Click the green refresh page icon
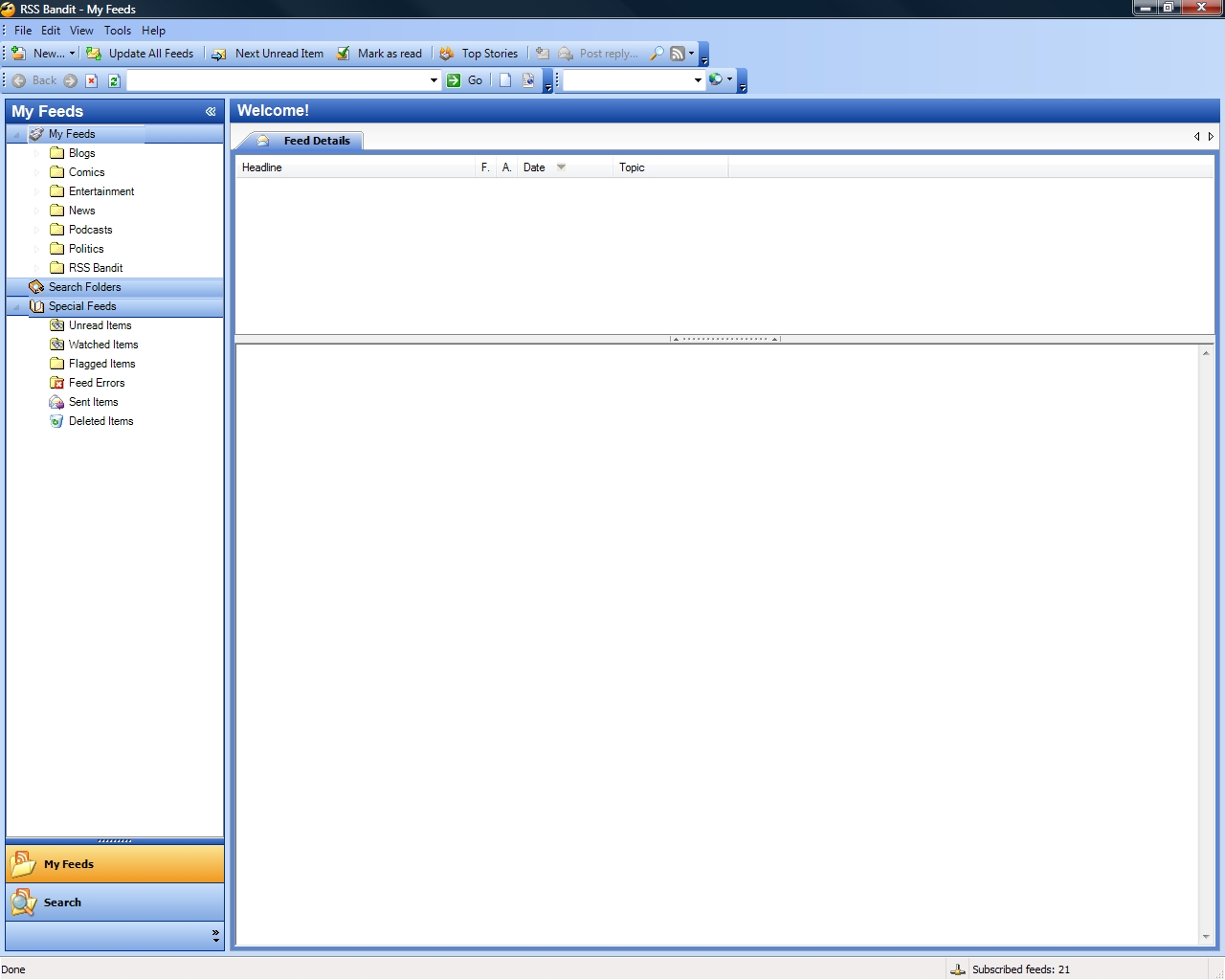Screen dimensions: 1225x980 click(114, 80)
